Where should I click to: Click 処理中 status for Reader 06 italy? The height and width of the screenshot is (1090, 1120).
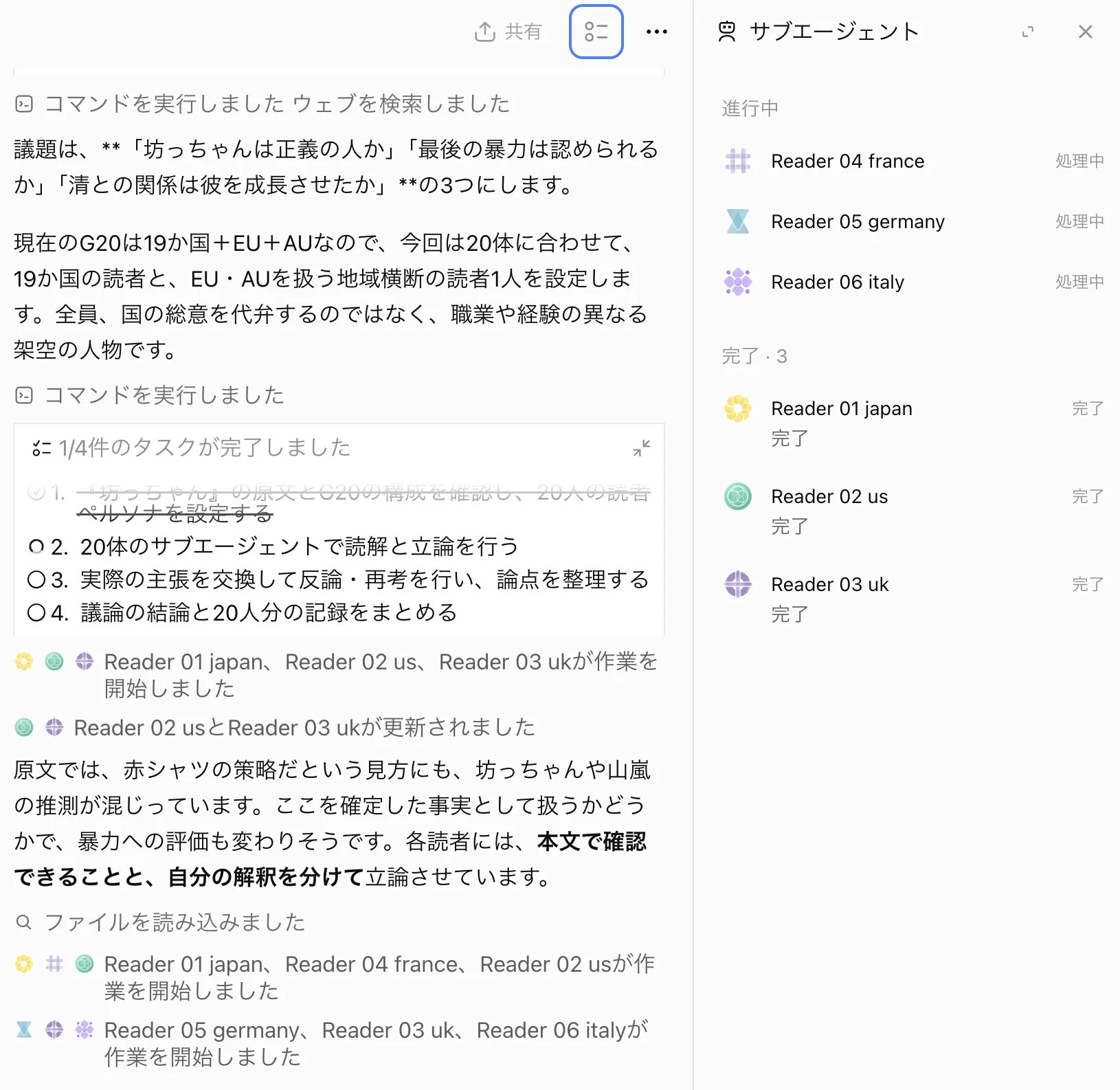coord(1079,282)
